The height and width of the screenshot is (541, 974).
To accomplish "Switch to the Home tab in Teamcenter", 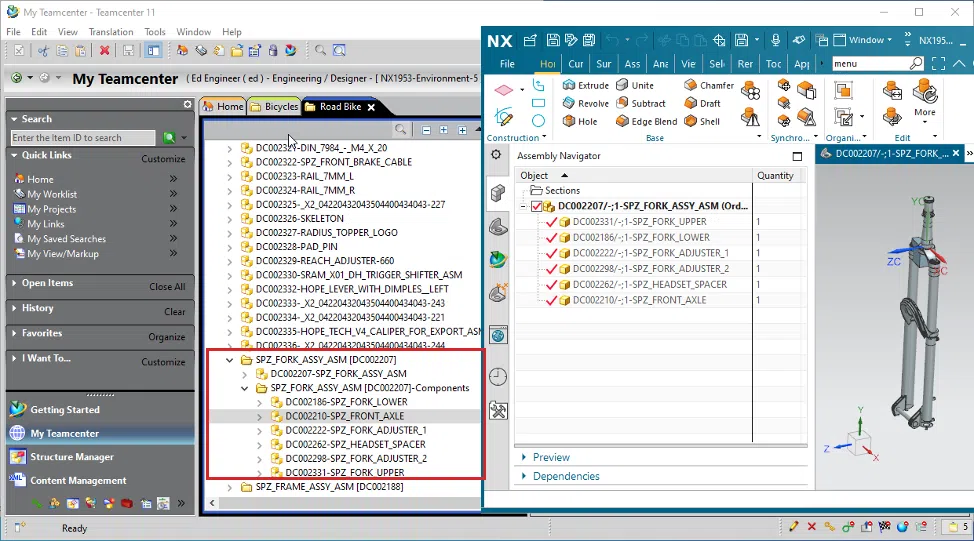I will click(x=223, y=107).
